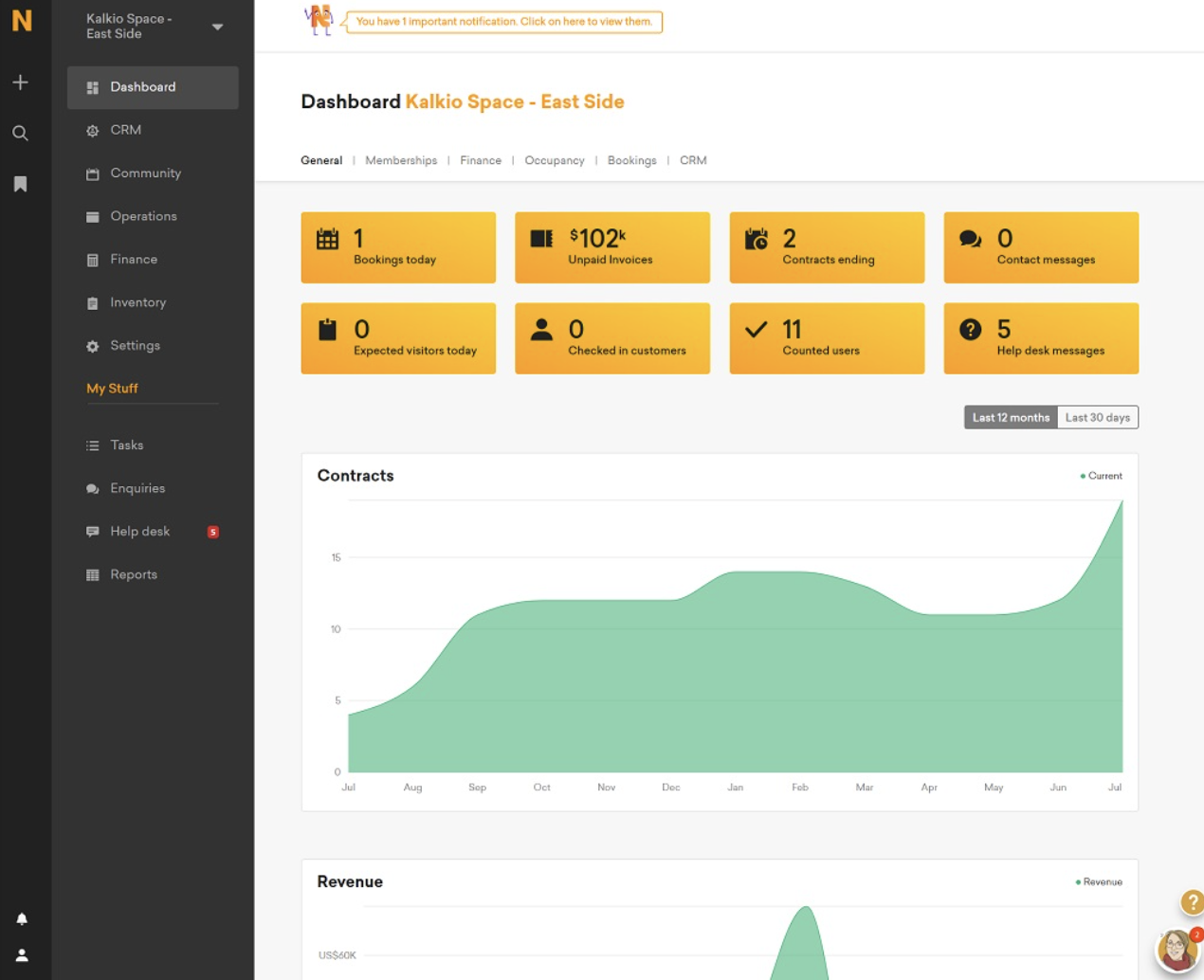Click the Nexudus N logo
The width and height of the screenshot is (1204, 980).
pos(22,21)
